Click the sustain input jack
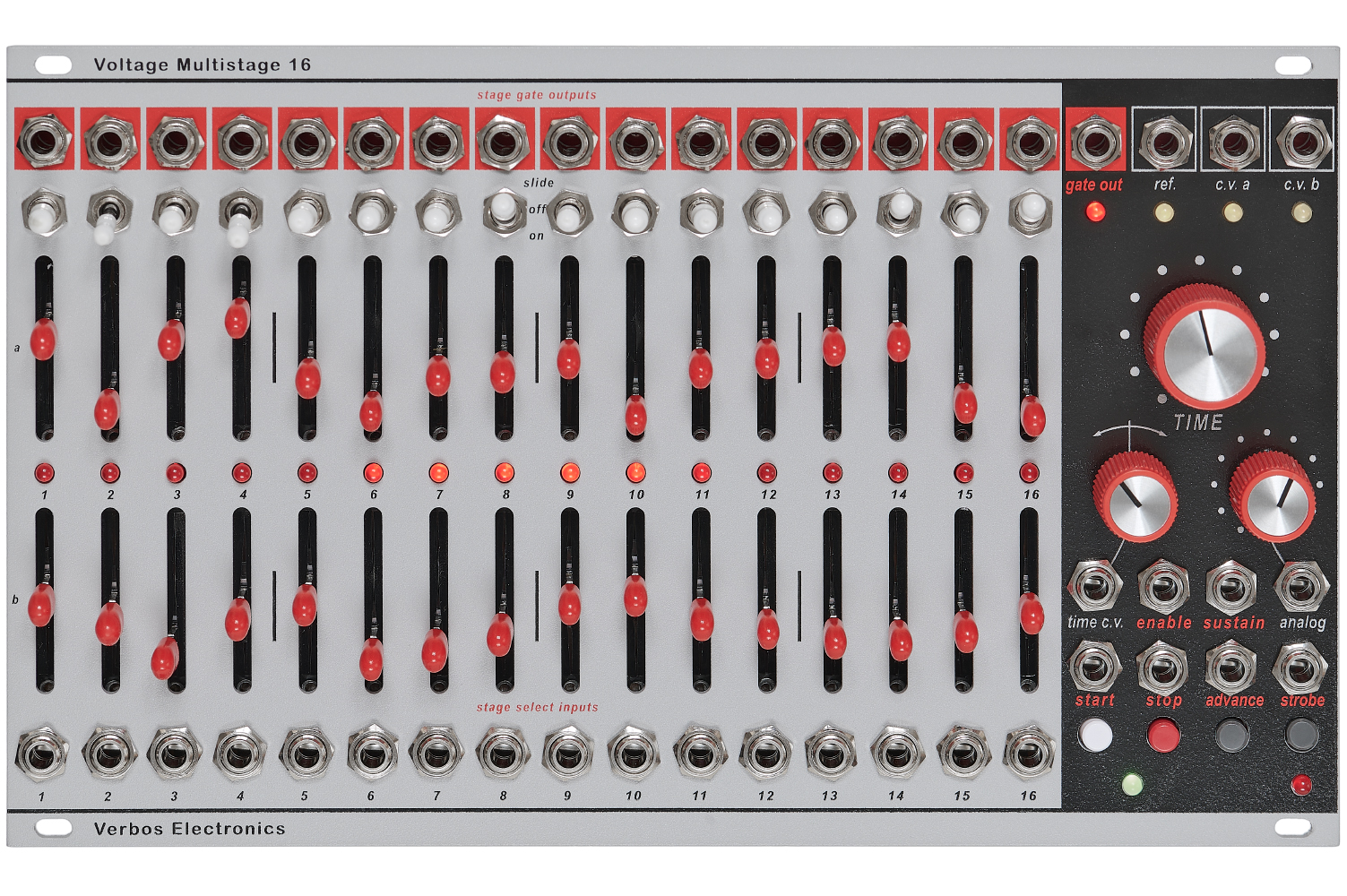The height and width of the screenshot is (896, 1347). [1232, 587]
